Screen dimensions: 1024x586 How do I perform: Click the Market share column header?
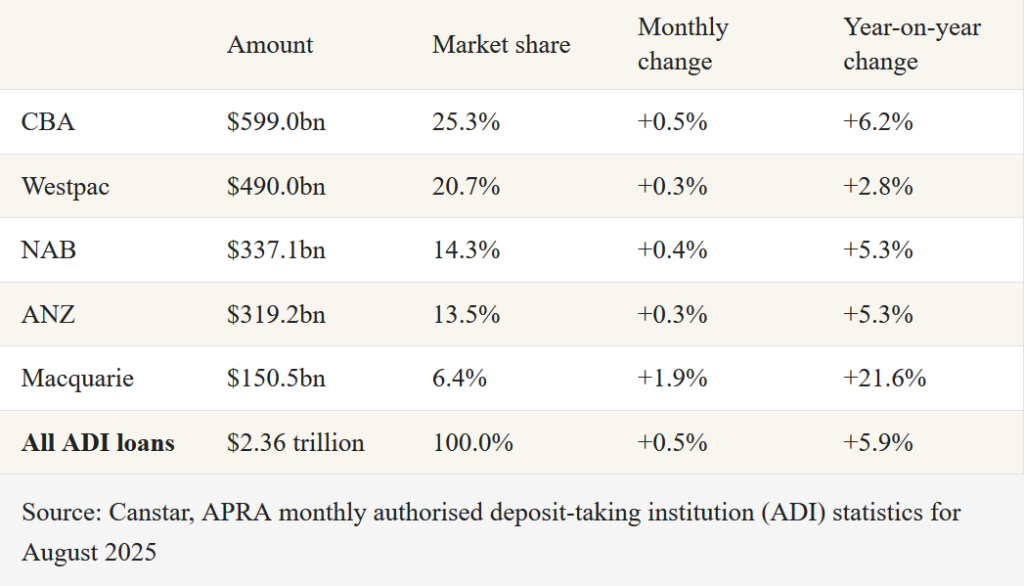(x=501, y=45)
